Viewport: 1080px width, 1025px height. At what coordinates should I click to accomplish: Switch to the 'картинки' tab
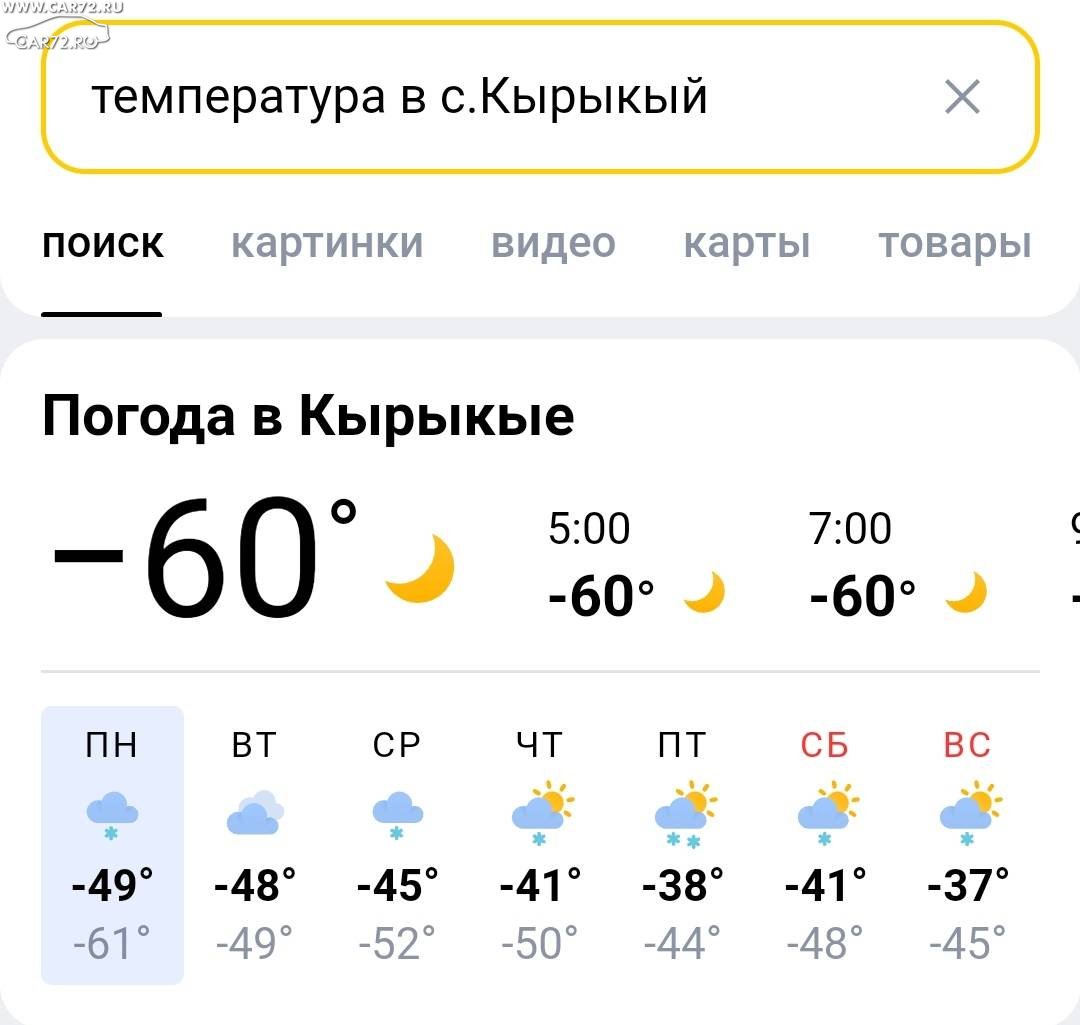click(327, 243)
